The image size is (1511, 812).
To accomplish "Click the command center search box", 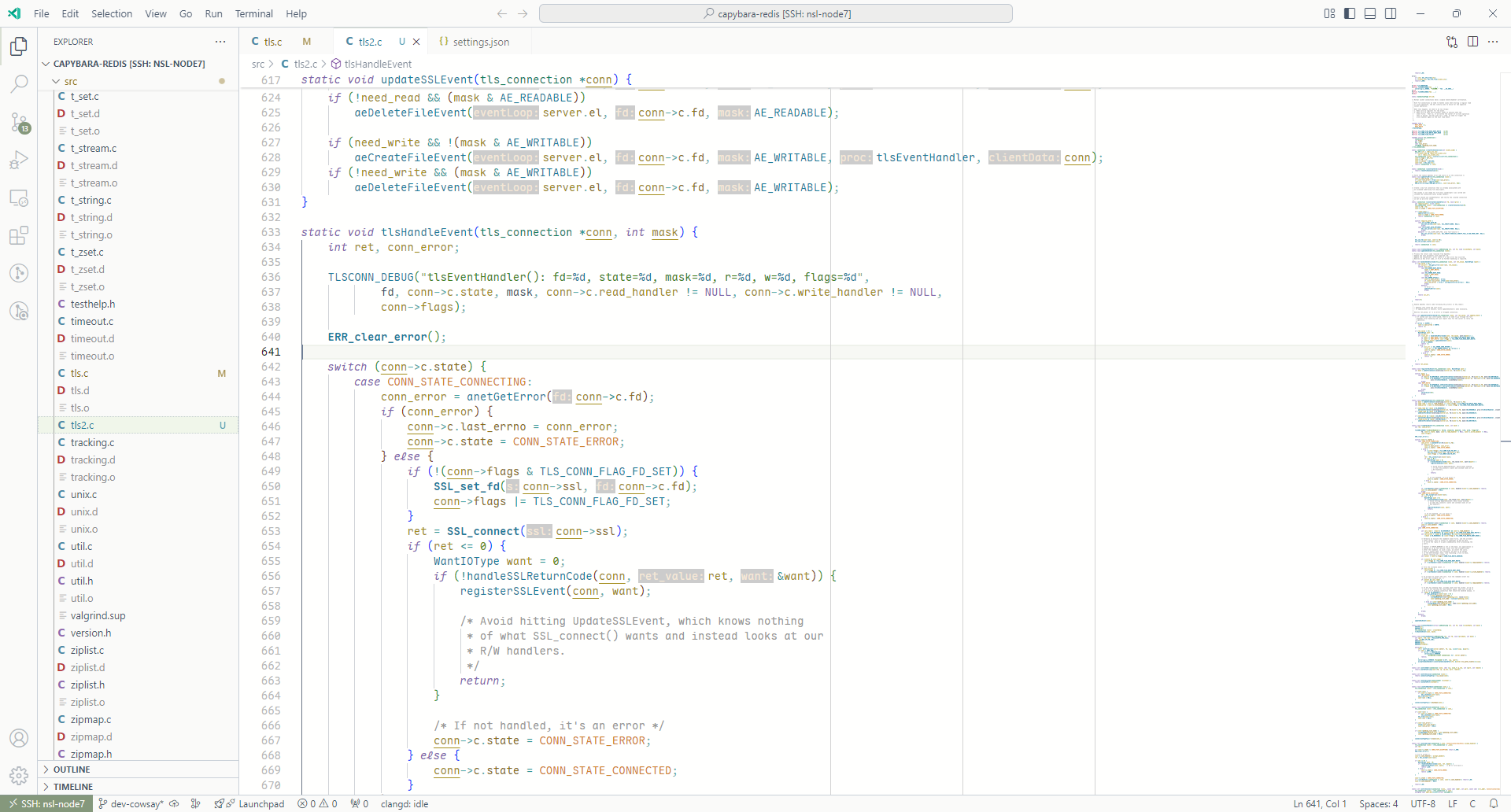I will click(x=775, y=13).
